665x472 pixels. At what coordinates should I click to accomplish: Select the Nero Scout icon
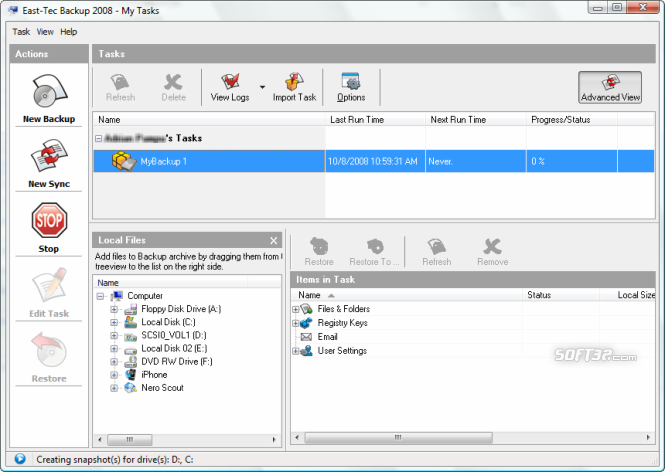point(130,388)
